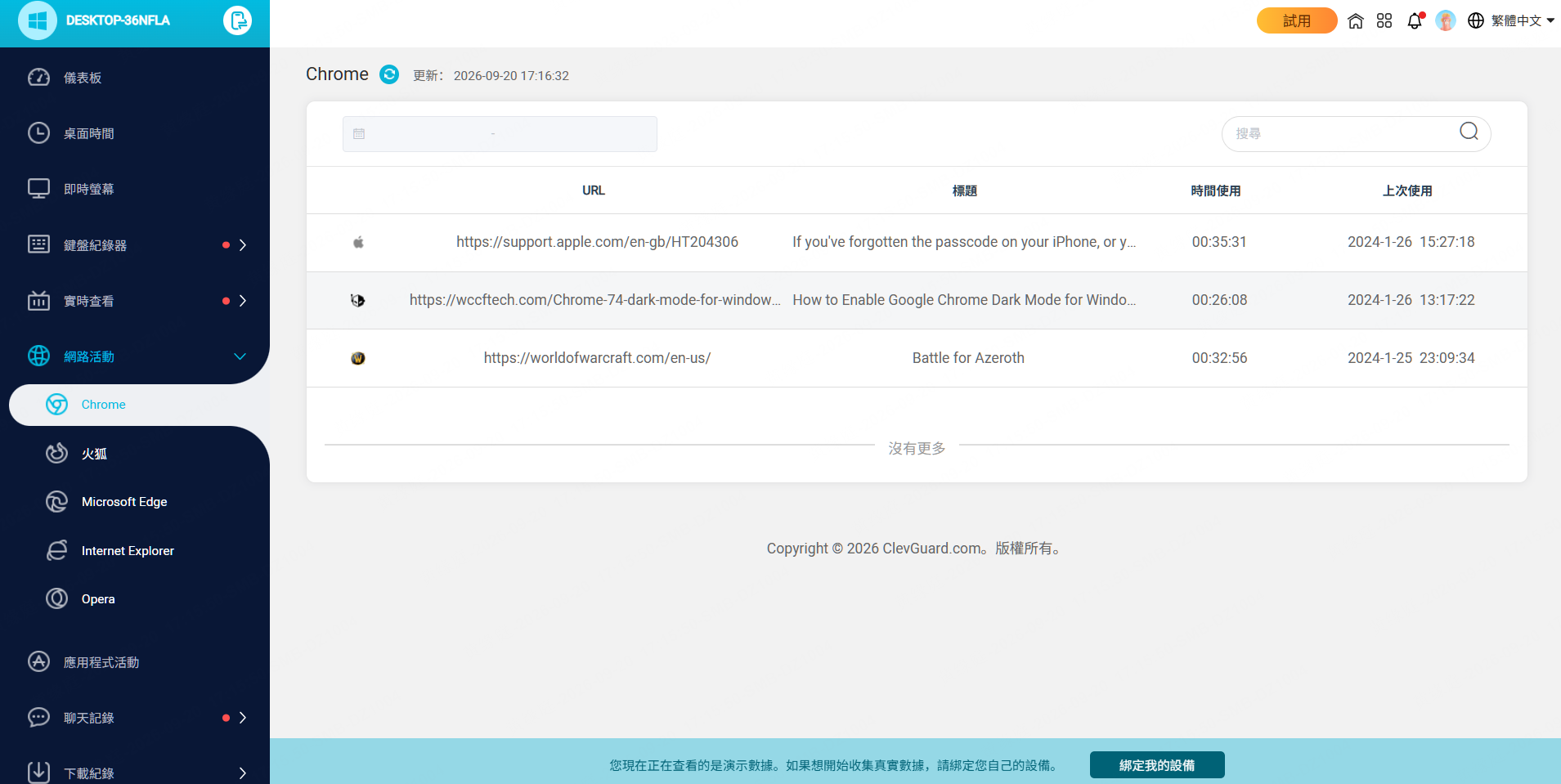Screen dimensions: 1561x784
Task: Click the Microsoft Edge icon
Action: pyautogui.click(x=56, y=502)
